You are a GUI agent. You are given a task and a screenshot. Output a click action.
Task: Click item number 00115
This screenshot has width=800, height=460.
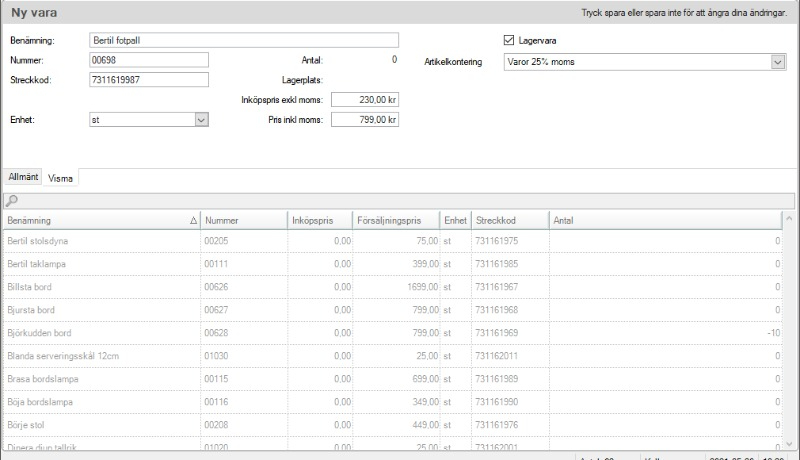216,378
